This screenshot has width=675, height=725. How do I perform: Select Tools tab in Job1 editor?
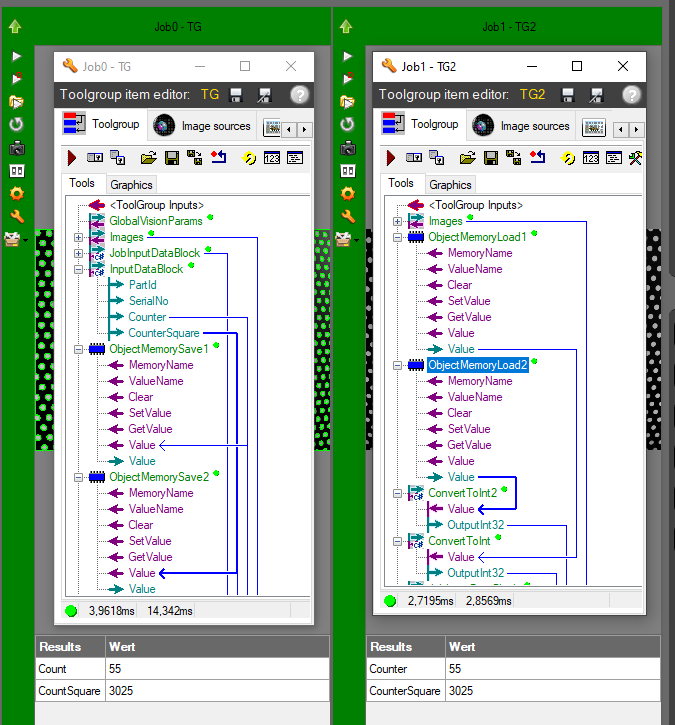(401, 183)
